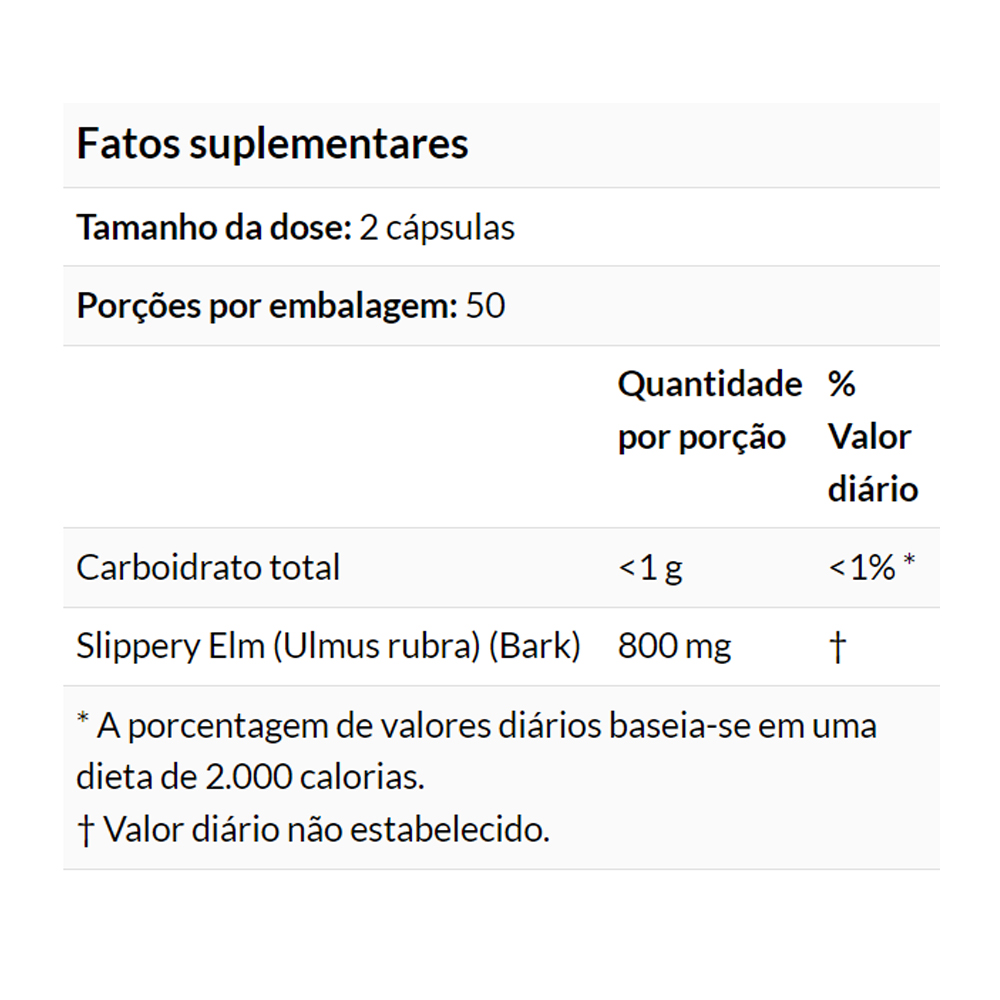This screenshot has height=1000, width=1000.
Task: Click the 'Valor diário não estabelecido.' footnote
Action: 326,830
